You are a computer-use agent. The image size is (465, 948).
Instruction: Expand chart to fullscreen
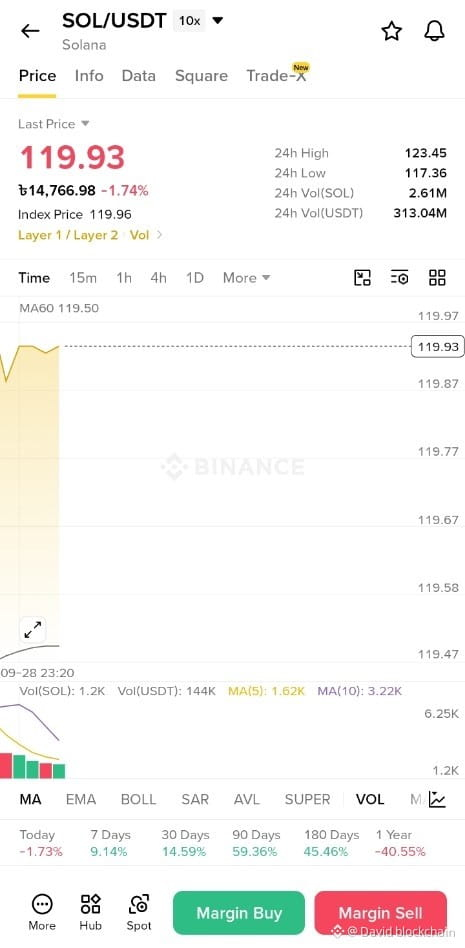[x=32, y=630]
